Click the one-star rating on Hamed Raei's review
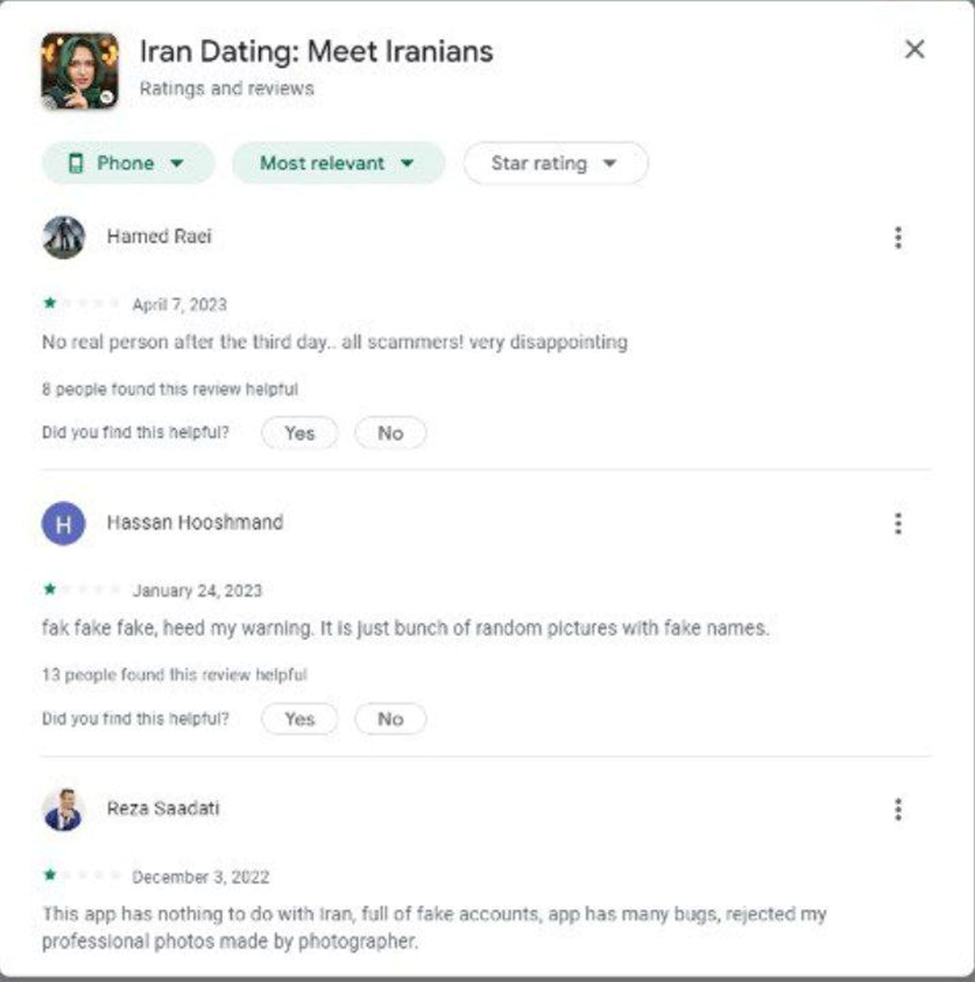975x982 pixels. pyautogui.click(x=50, y=304)
